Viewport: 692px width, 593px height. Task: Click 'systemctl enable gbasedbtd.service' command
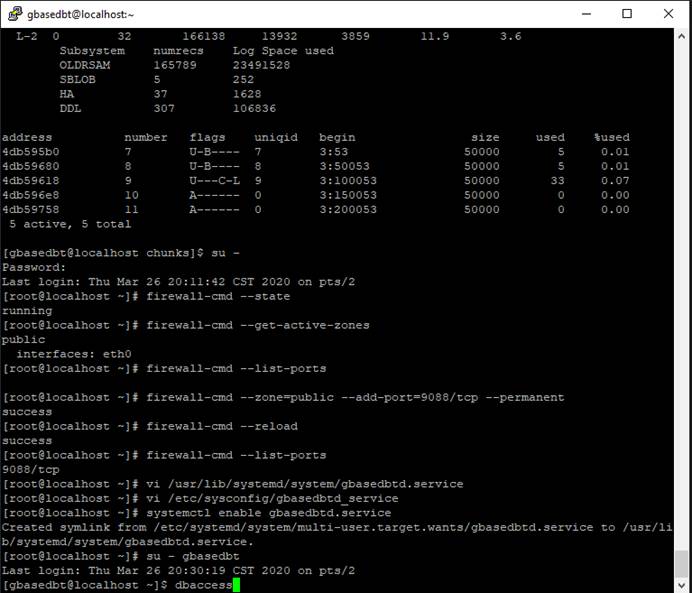(268, 513)
